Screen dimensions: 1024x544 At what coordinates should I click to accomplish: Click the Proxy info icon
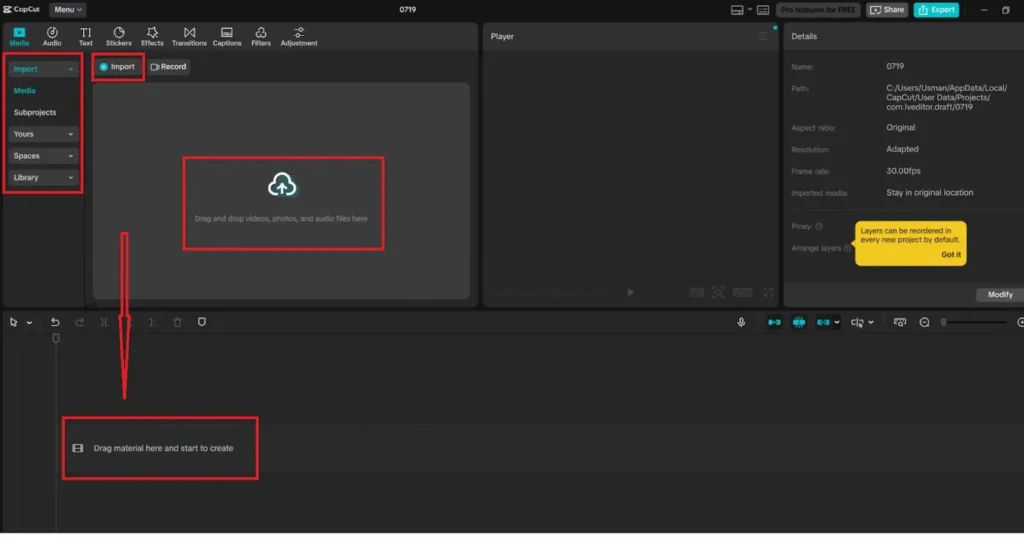click(x=819, y=227)
